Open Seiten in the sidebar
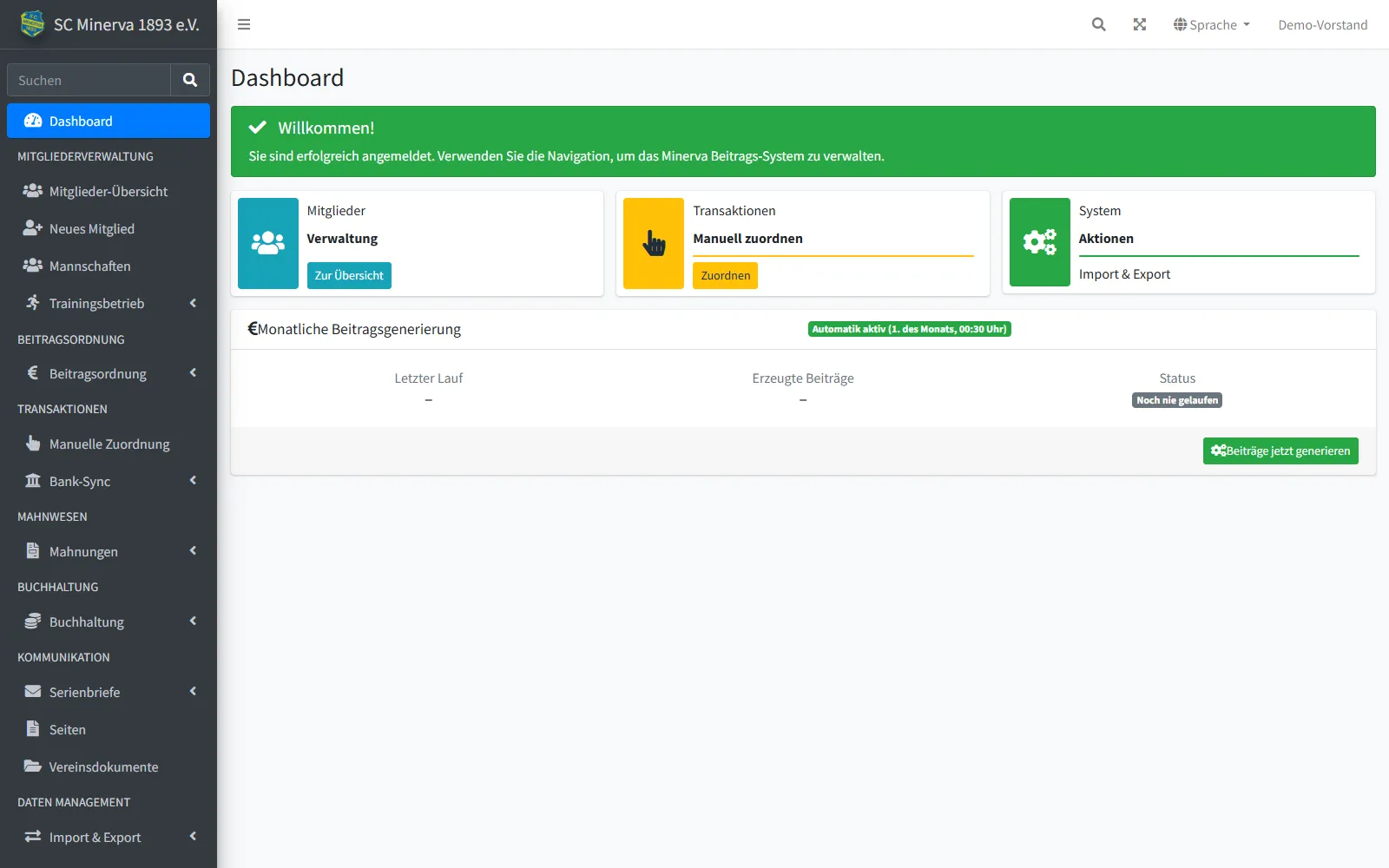 click(109, 729)
